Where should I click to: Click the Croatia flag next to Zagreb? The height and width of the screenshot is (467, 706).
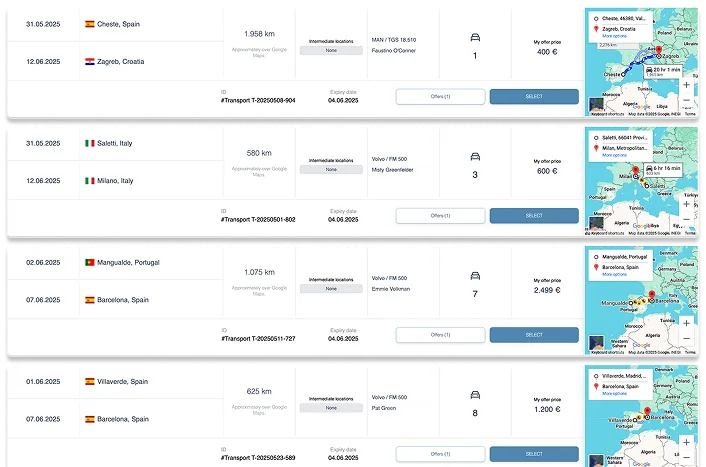click(90, 61)
